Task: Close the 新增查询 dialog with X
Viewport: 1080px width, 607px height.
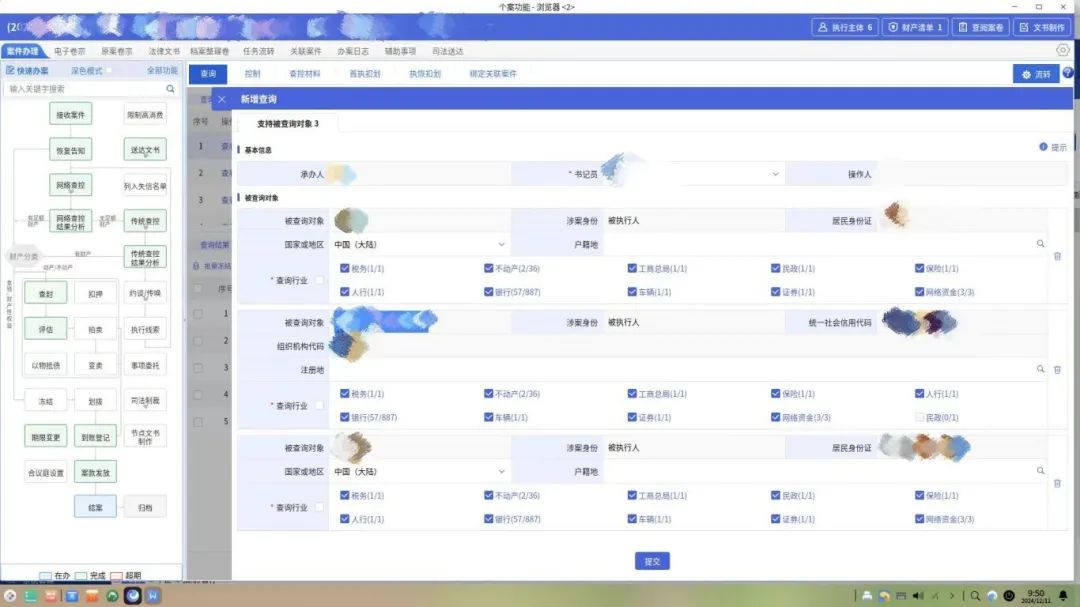Action: (x=222, y=99)
